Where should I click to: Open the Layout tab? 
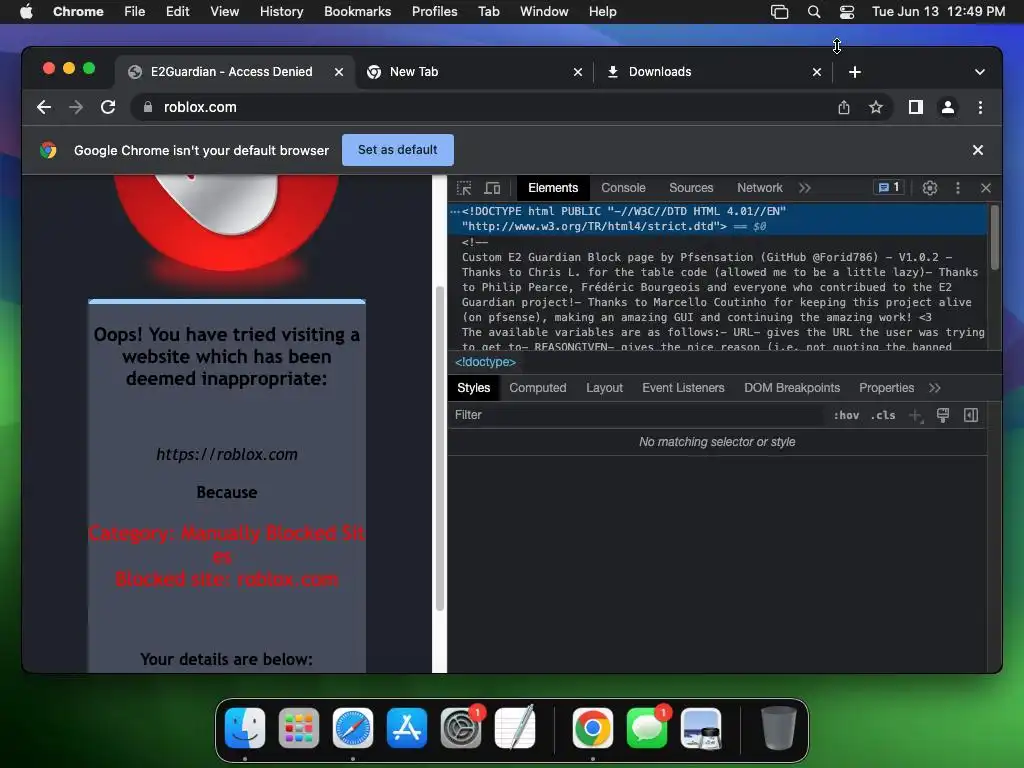[604, 388]
